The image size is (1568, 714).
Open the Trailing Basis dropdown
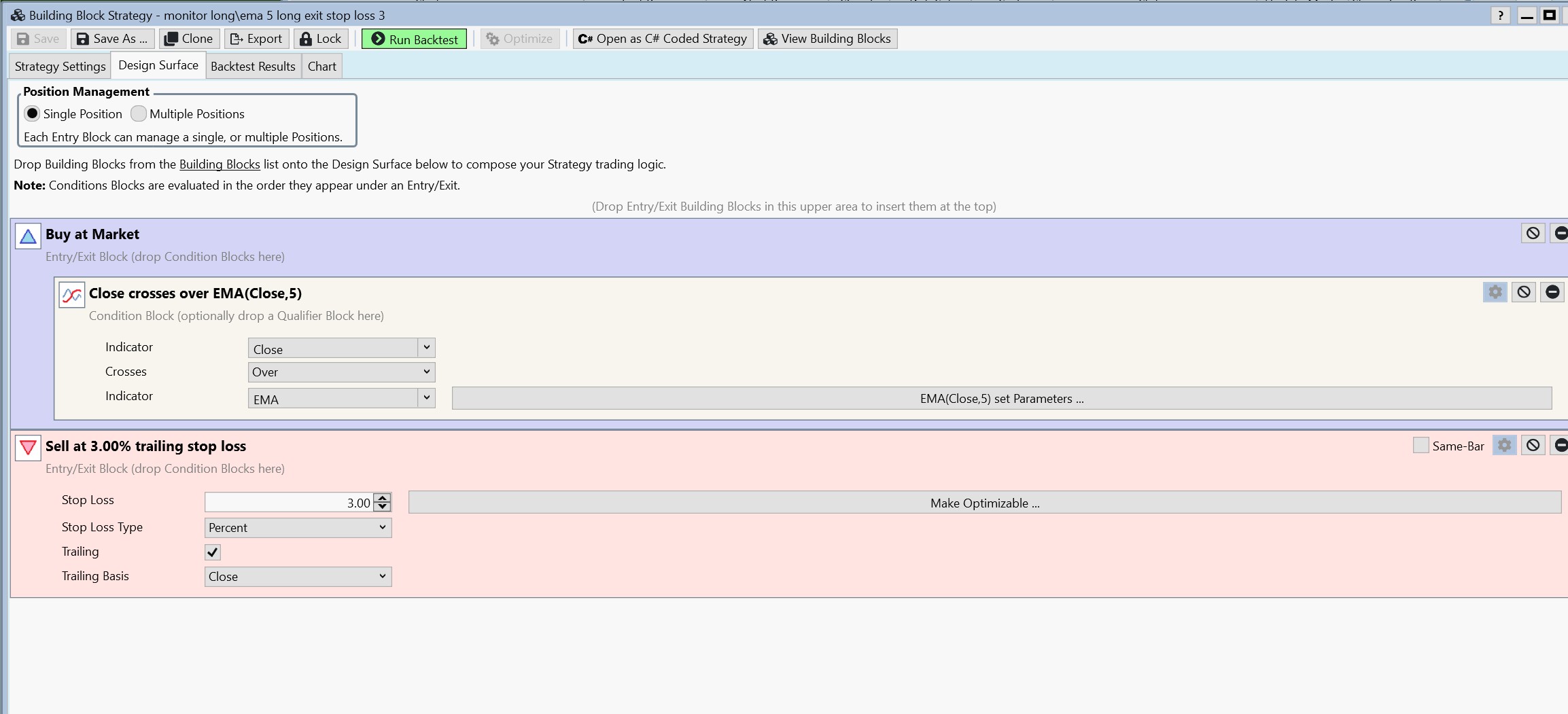tap(298, 577)
